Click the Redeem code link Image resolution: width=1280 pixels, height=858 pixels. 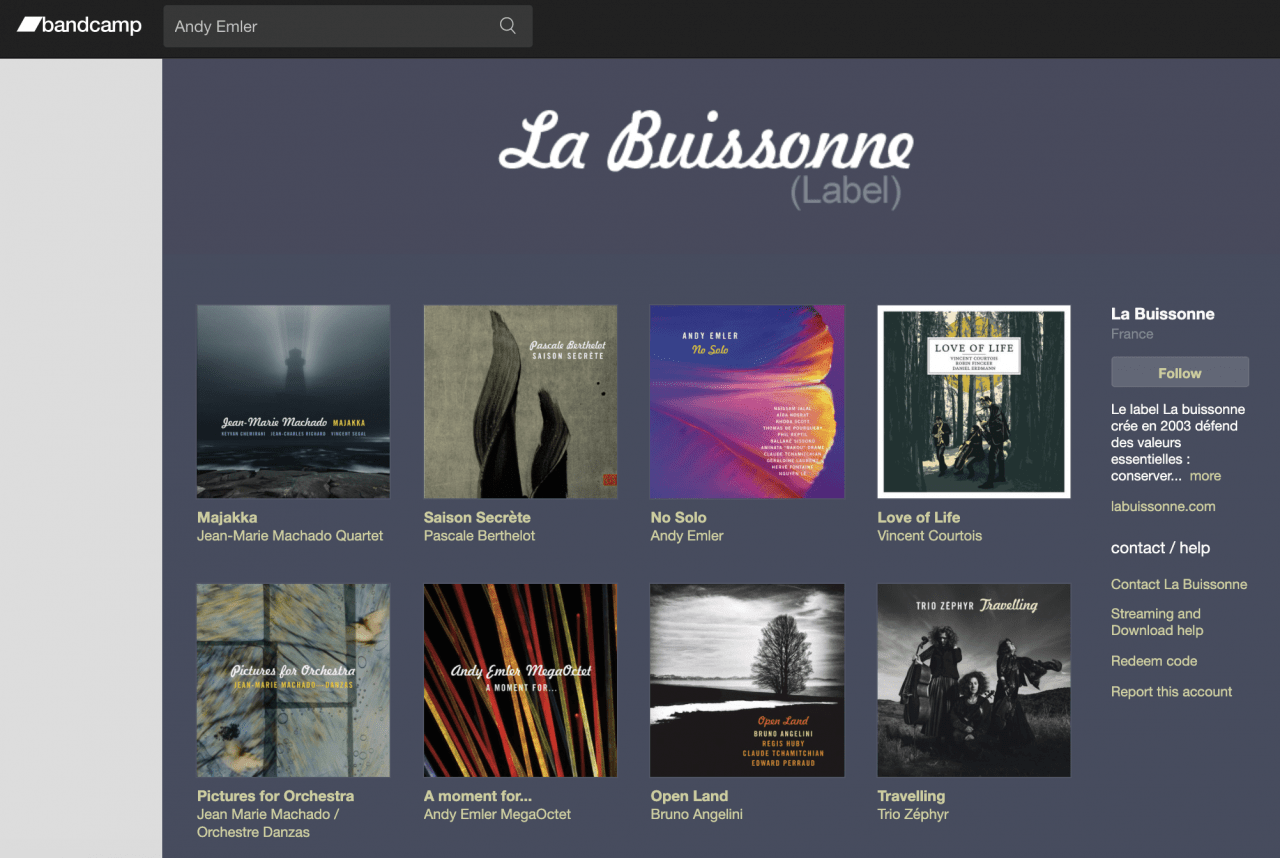pyautogui.click(x=1154, y=661)
